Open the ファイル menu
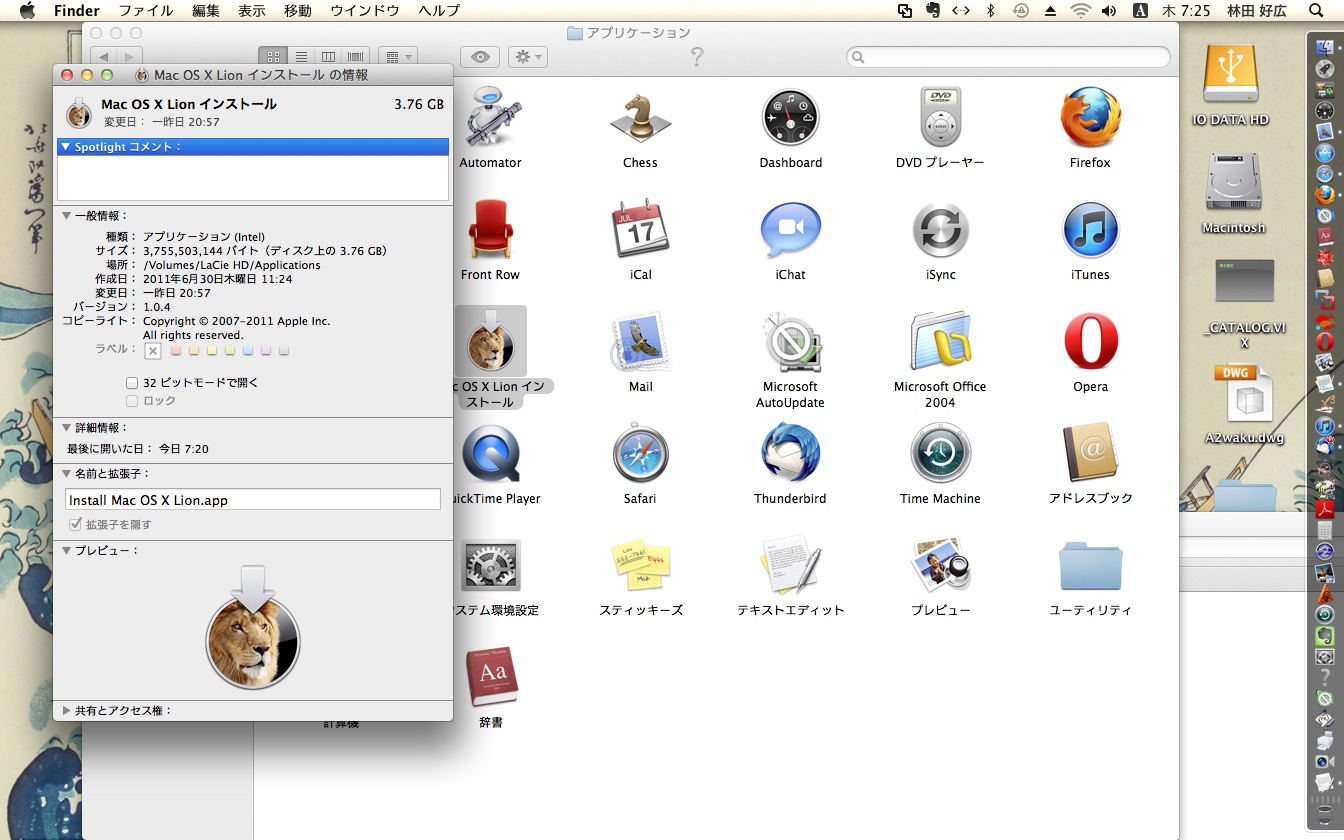Image resolution: width=1344 pixels, height=840 pixels. [x=146, y=11]
